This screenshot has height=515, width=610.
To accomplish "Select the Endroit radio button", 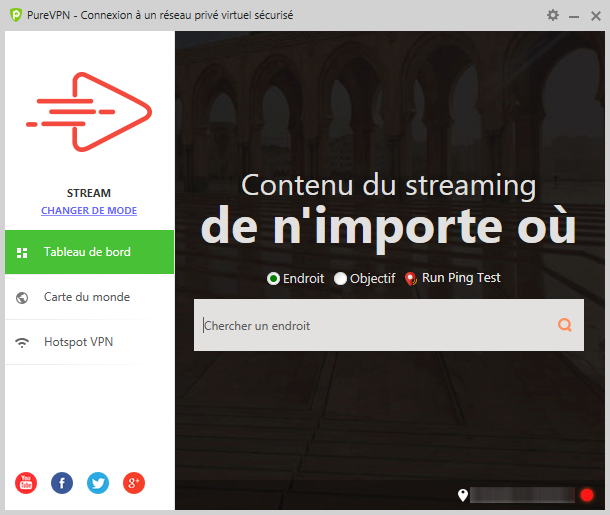I will [273, 279].
